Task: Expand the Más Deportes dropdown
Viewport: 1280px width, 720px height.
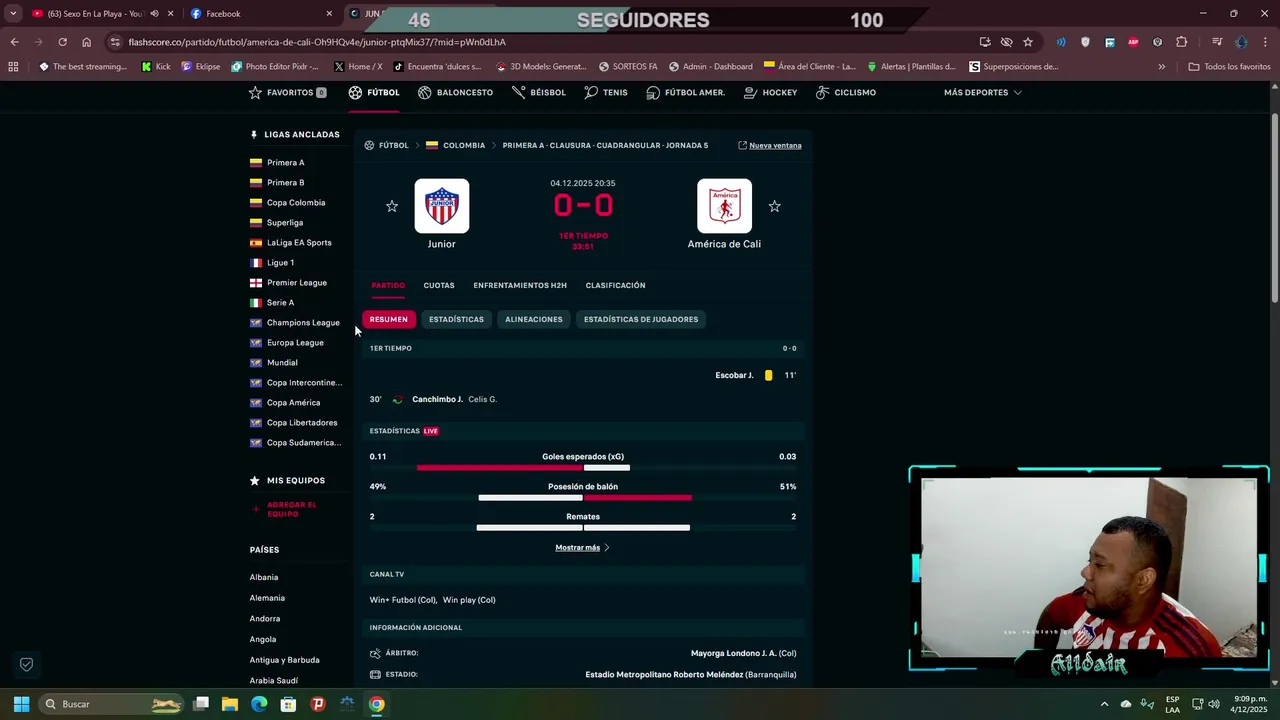Action: [x=982, y=92]
